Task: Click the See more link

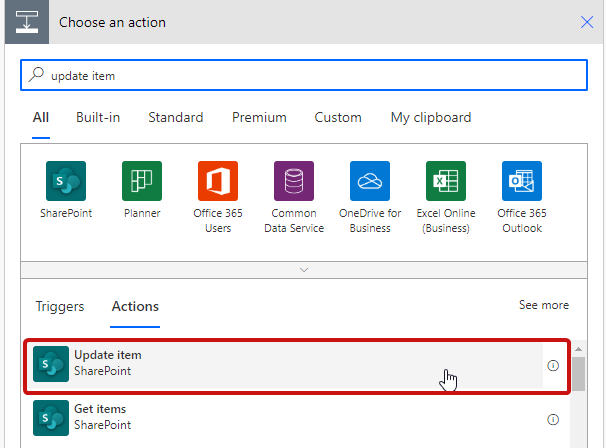Action: 544,305
